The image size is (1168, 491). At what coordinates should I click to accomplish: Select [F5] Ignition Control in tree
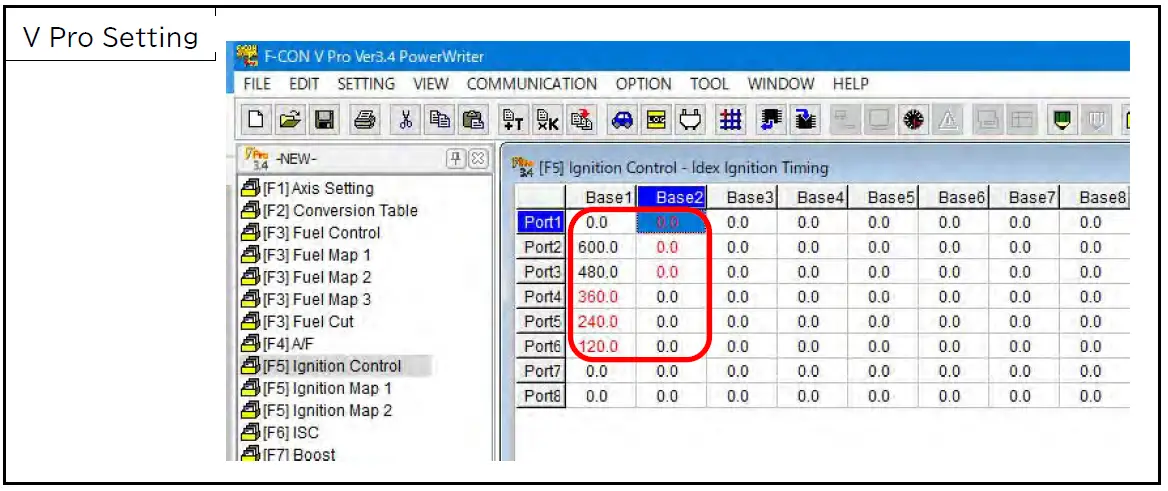[x=322, y=366]
